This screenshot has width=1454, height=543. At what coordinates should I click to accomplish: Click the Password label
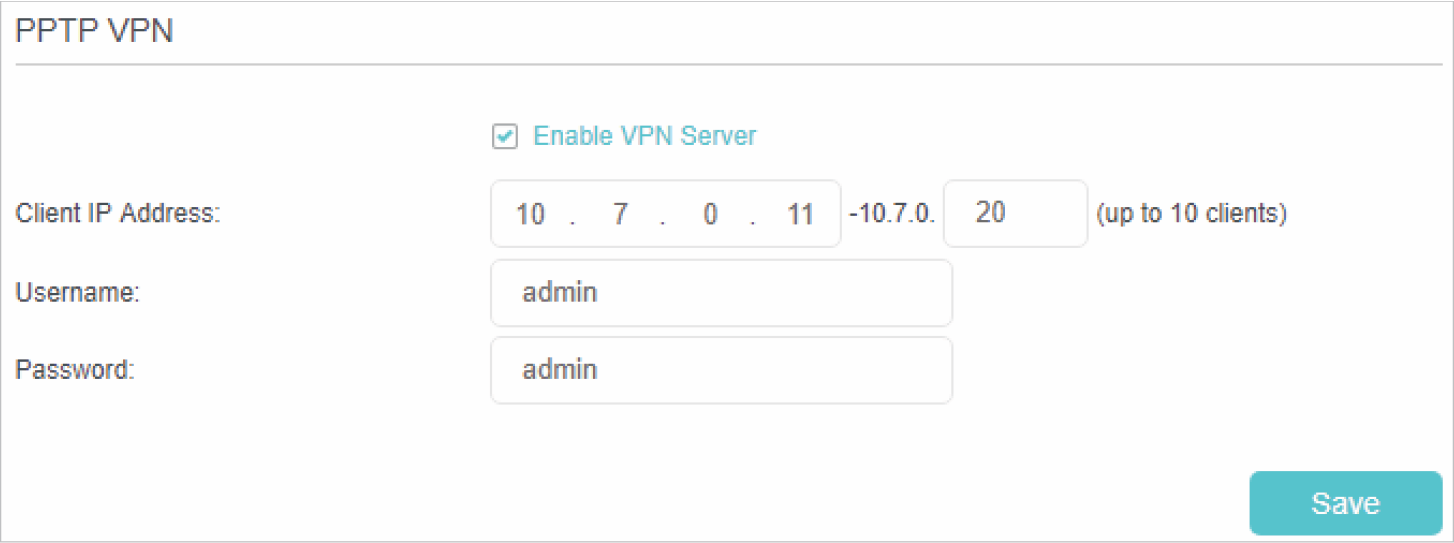pos(75,370)
